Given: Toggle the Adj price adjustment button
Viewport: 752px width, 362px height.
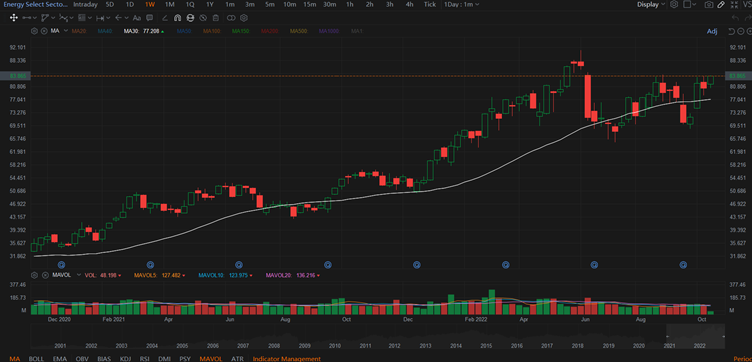Looking at the screenshot, I should click(x=712, y=31).
